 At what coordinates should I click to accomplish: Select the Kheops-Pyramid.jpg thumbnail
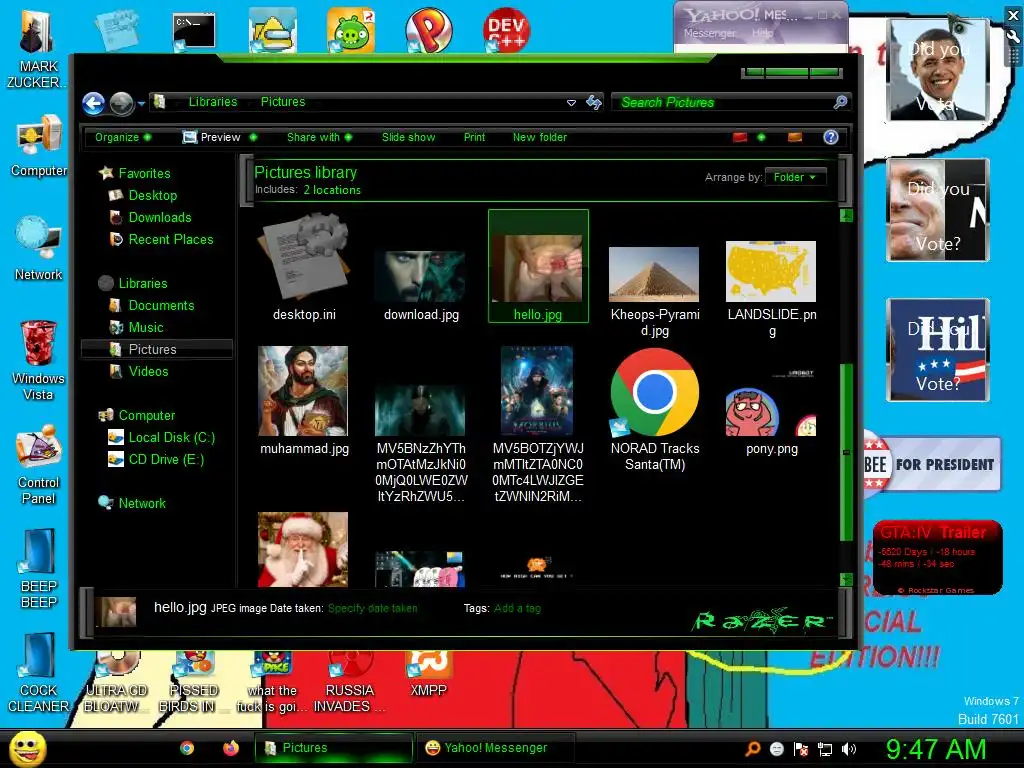pos(654,274)
